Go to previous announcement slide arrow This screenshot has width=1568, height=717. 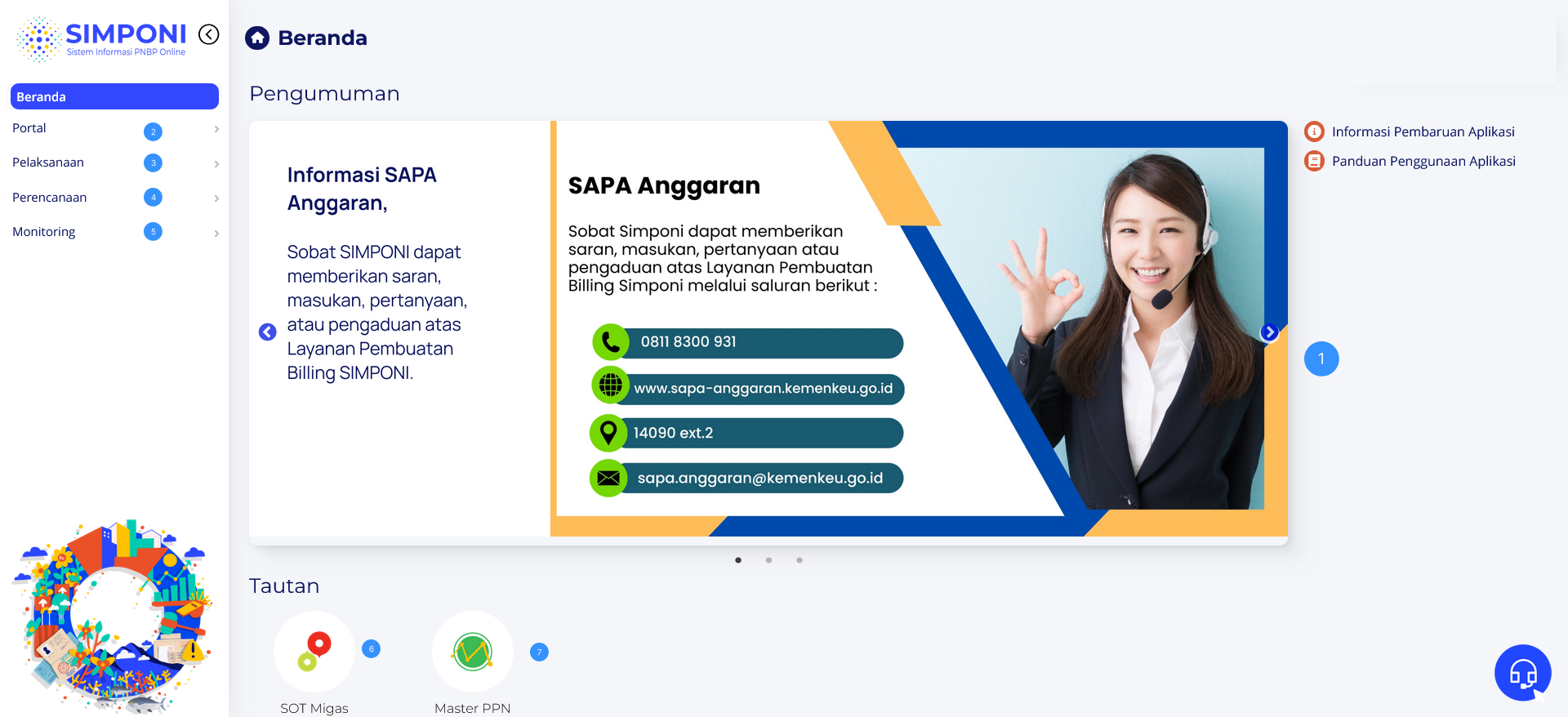point(267,332)
